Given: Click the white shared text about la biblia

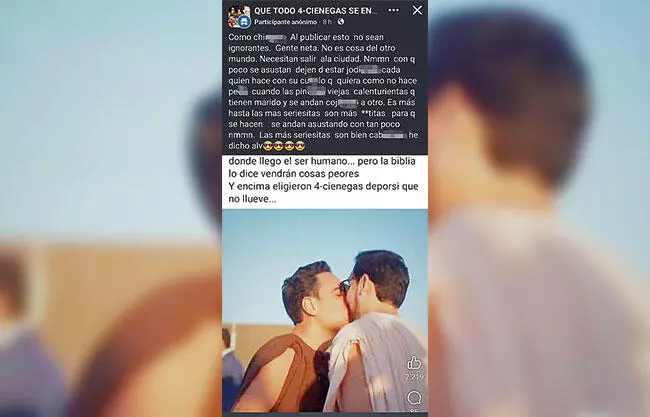Looking at the screenshot, I should click(x=322, y=167).
